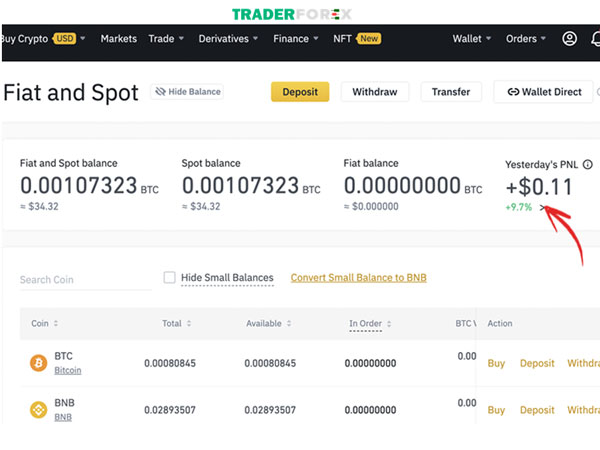Click Deposit in the BTC row
Image resolution: width=600 pixels, height=450 pixels.
click(x=537, y=363)
